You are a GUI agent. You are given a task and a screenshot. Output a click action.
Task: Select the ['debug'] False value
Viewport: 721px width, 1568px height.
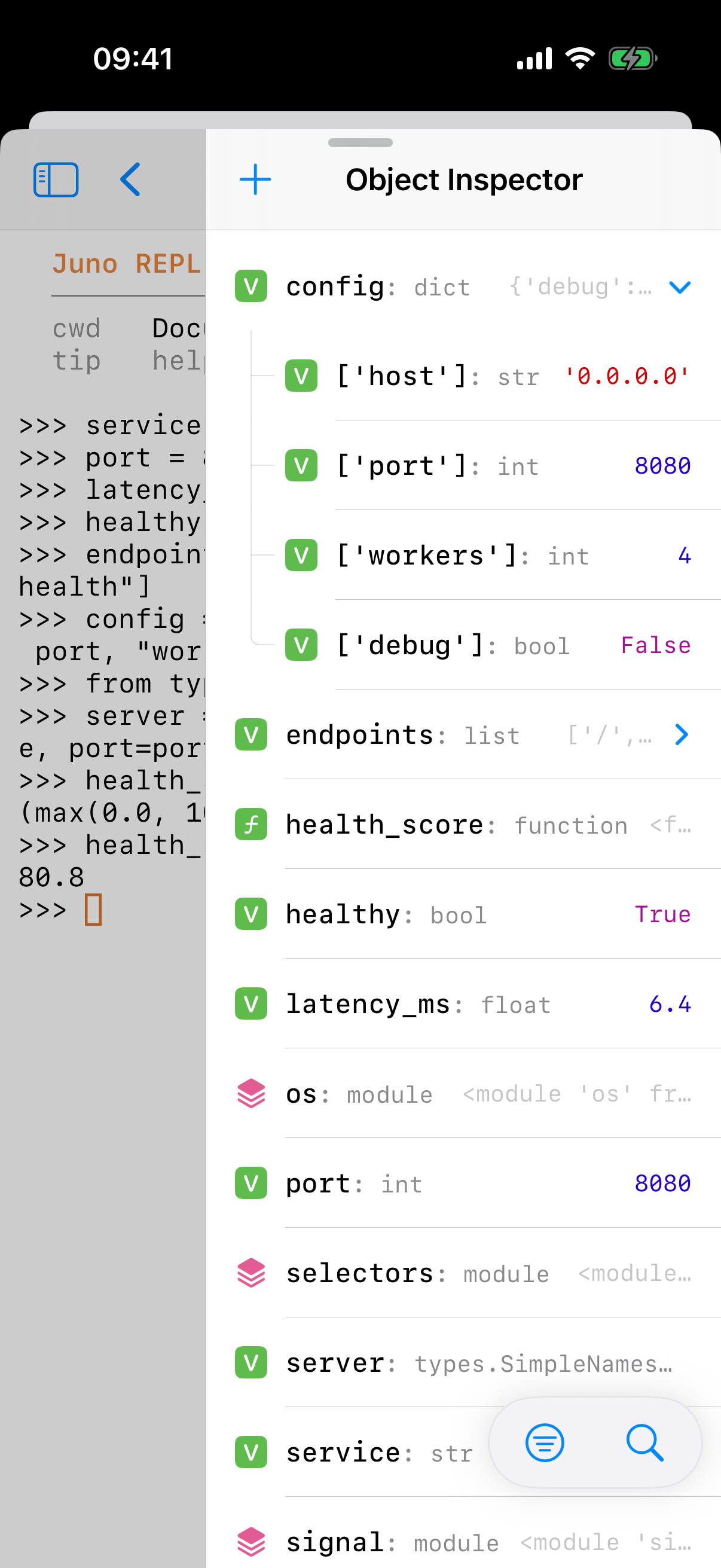click(656, 645)
